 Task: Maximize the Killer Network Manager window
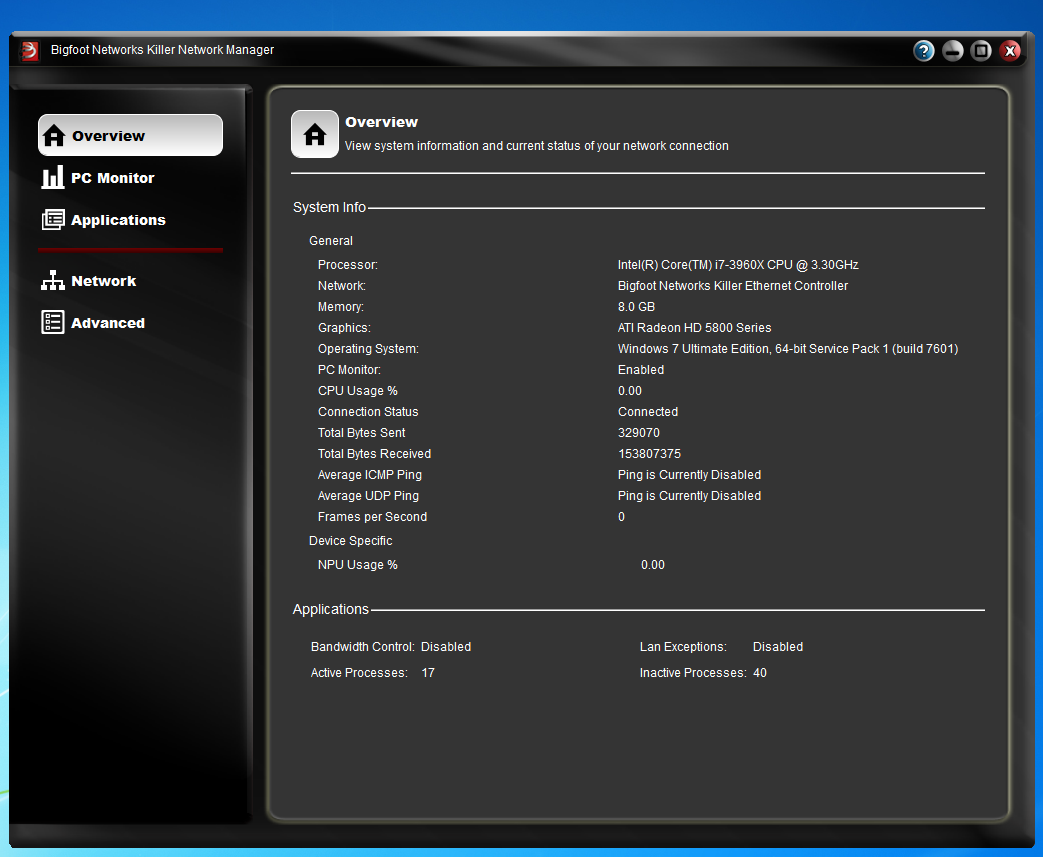(981, 51)
